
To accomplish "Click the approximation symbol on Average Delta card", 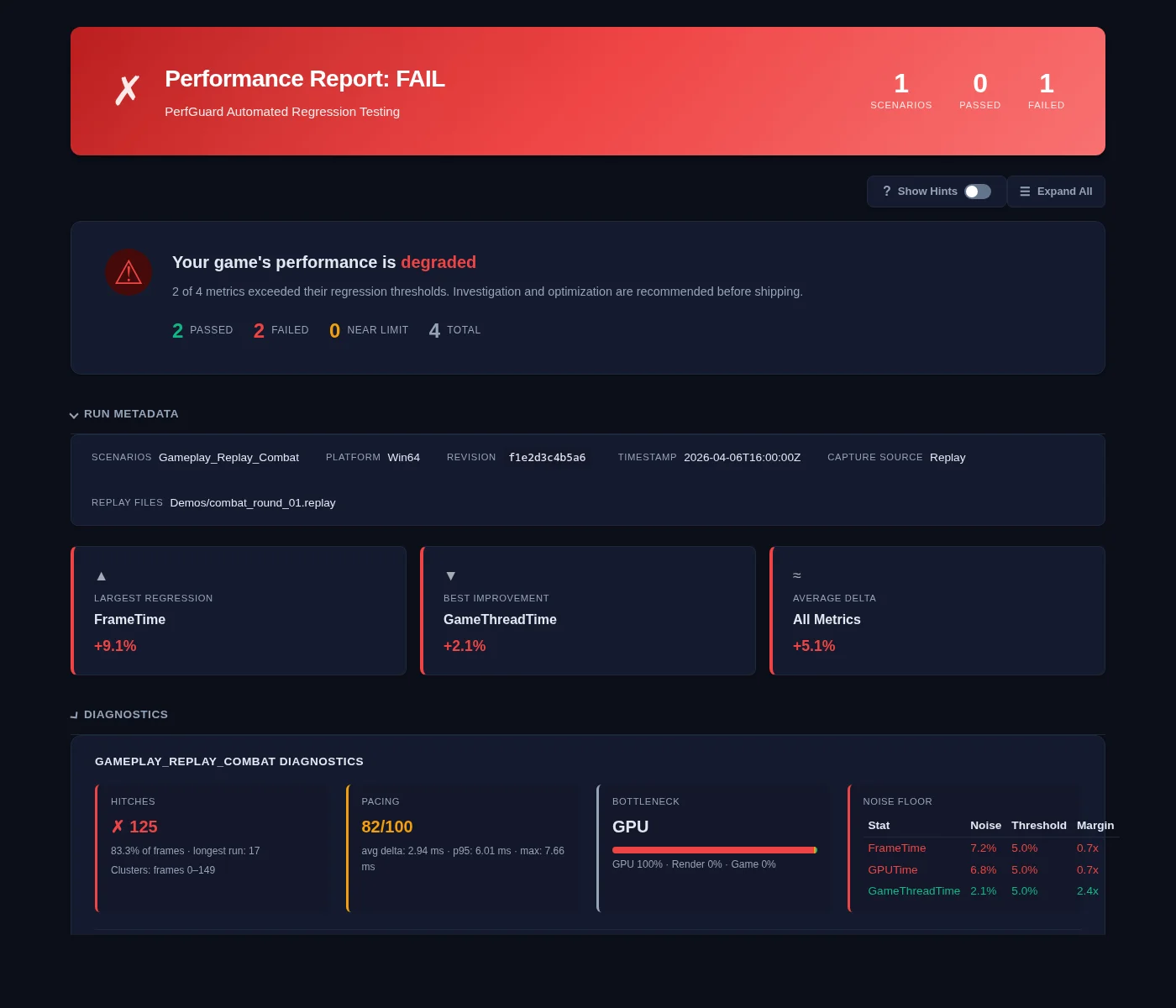I will (796, 575).
